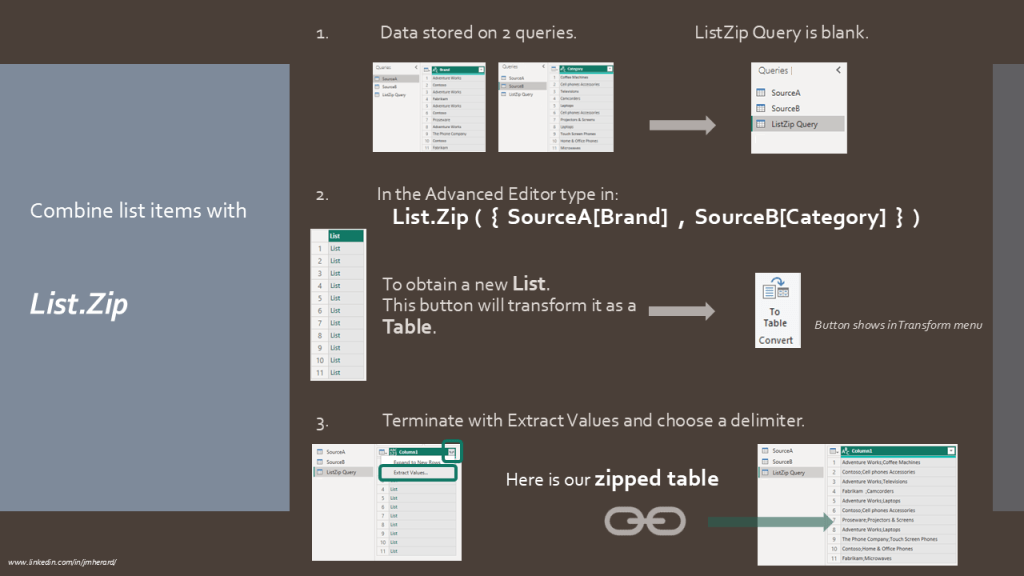This screenshot has width=1024, height=576.
Task: Click the table corner icon beside the Category header
Action: [555, 69]
